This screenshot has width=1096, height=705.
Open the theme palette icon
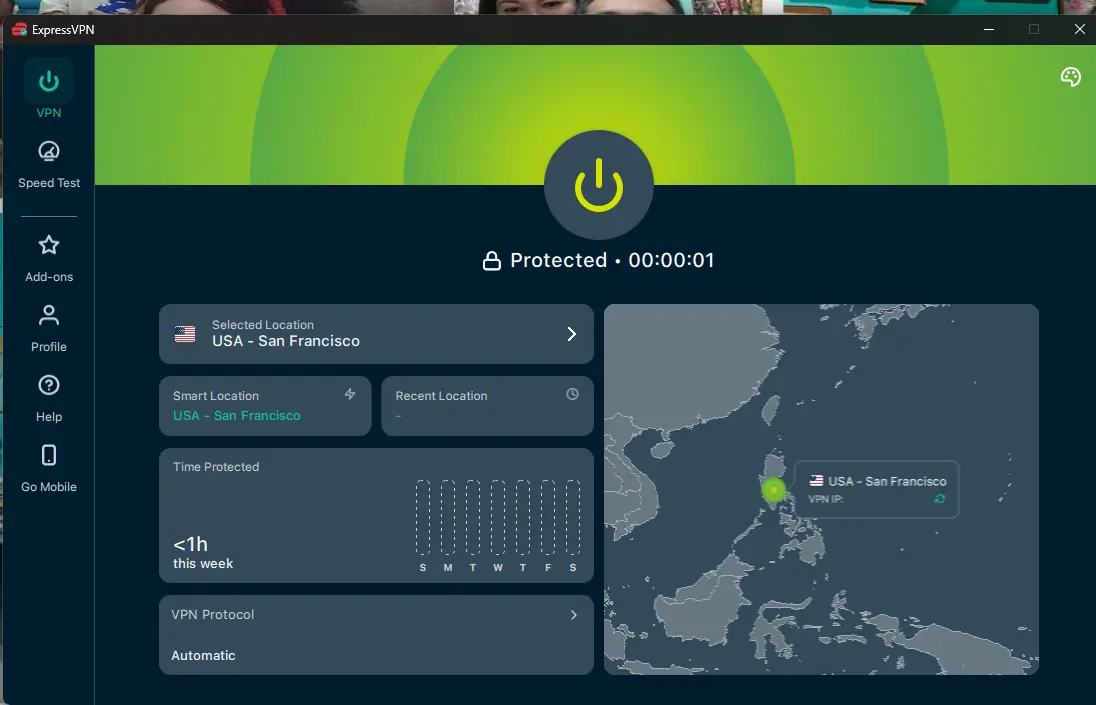click(x=1070, y=77)
